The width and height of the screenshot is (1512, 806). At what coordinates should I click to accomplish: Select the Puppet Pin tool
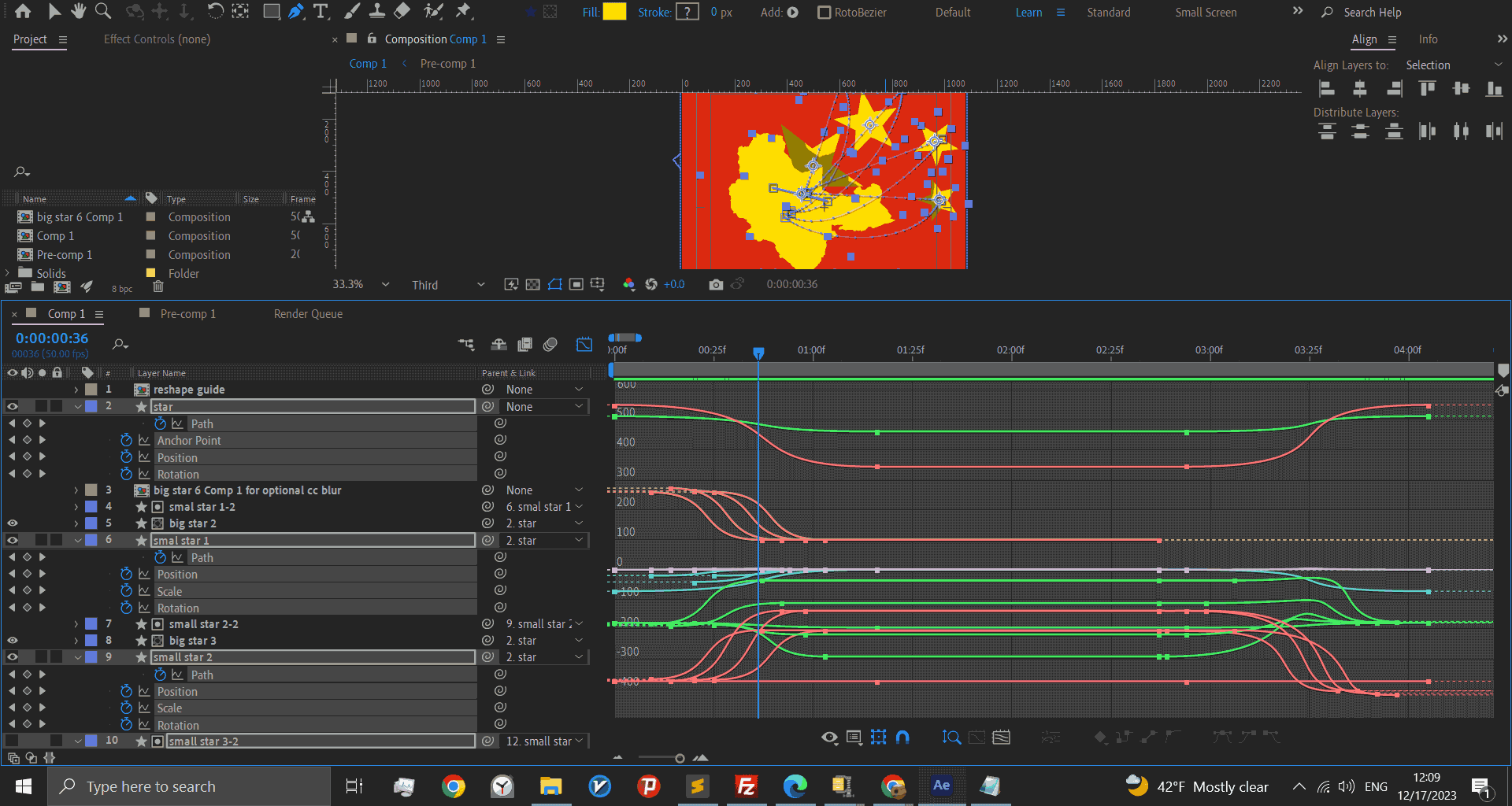point(464,11)
